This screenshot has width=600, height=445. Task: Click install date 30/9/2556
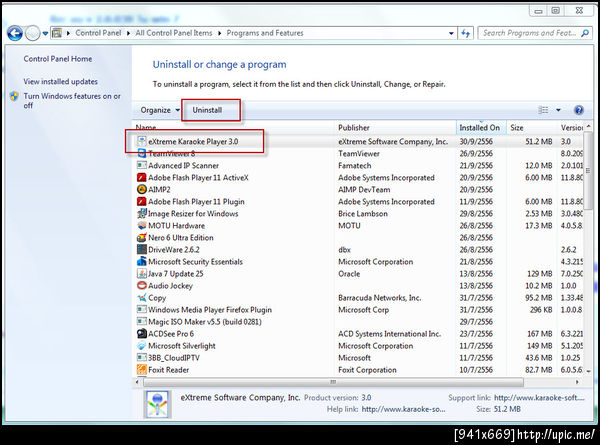[476, 142]
